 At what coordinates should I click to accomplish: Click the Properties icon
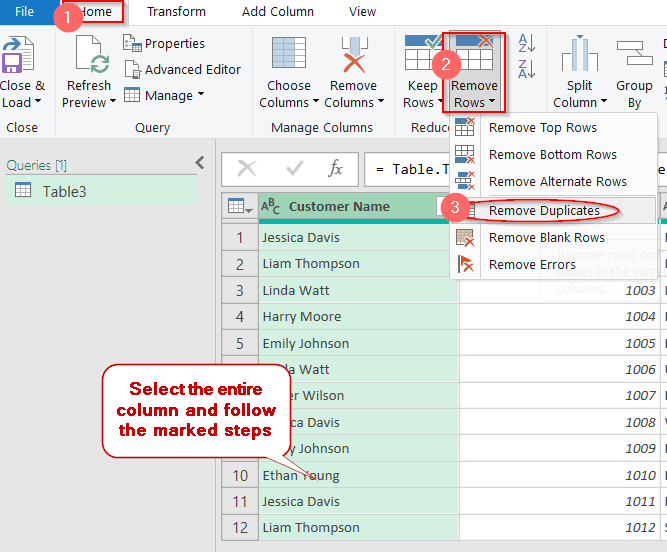click(132, 43)
